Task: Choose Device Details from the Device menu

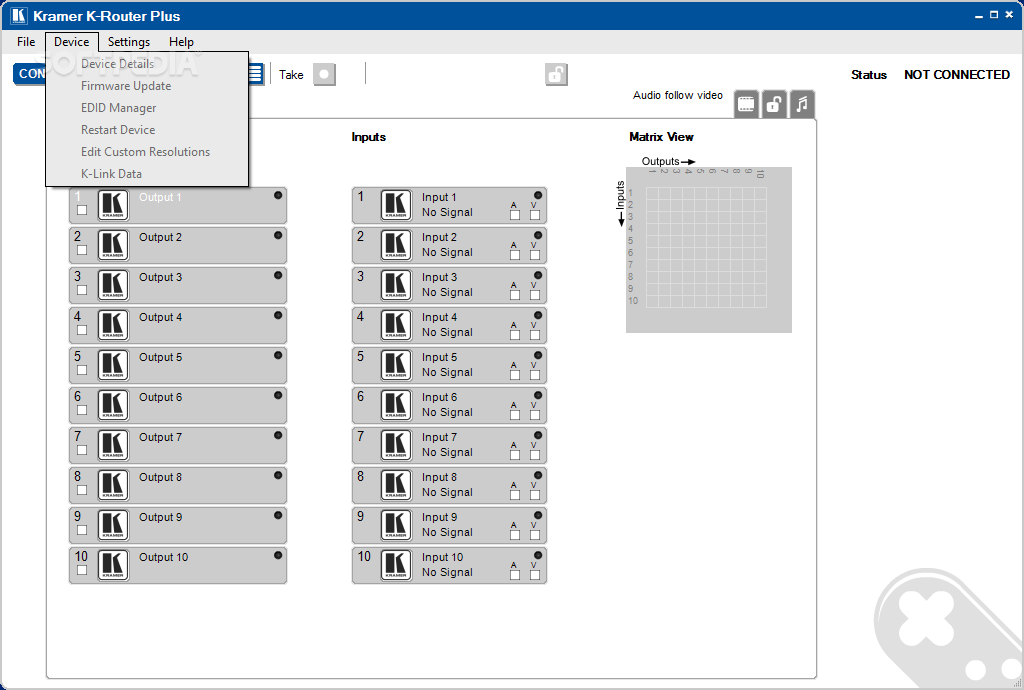Action: [147, 64]
